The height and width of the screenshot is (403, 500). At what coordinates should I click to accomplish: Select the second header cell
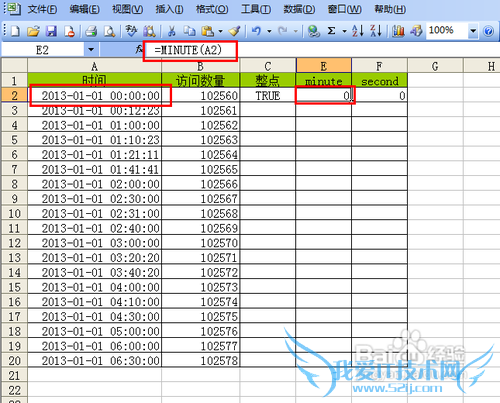click(379, 81)
